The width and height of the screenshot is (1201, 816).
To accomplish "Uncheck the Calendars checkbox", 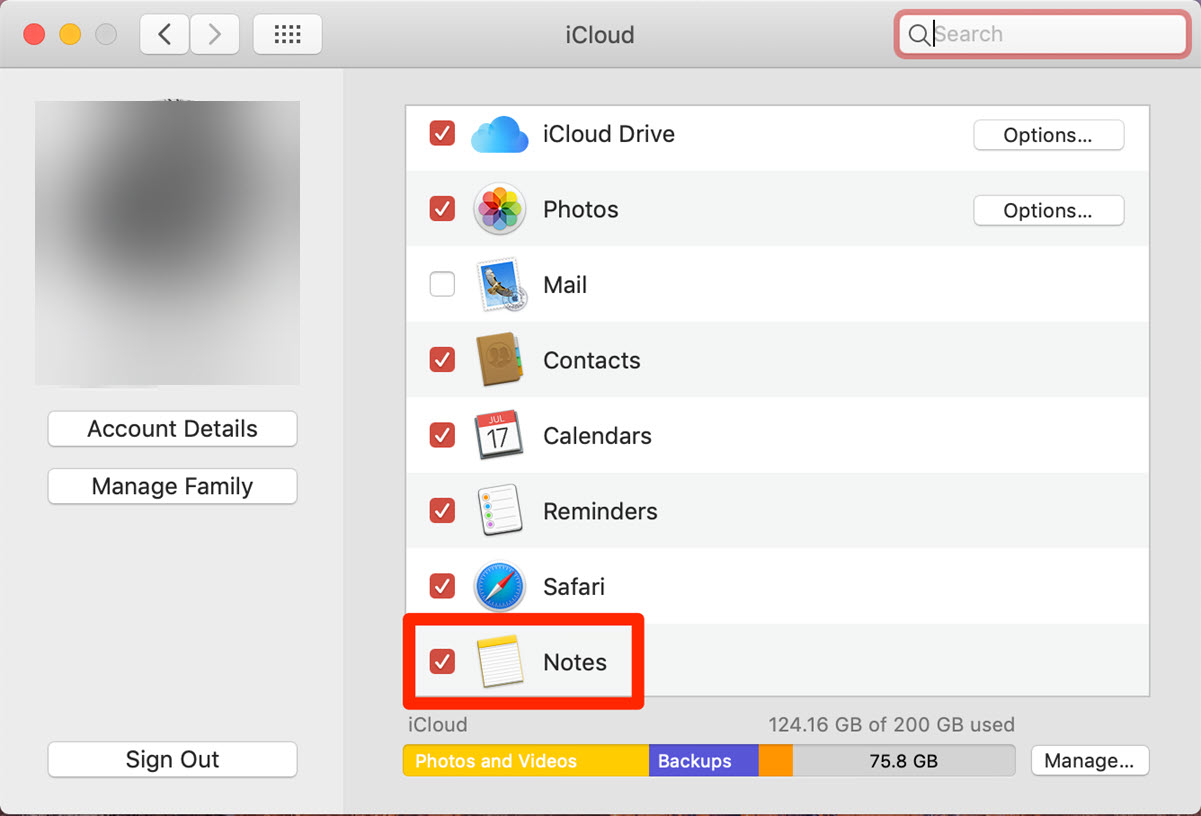I will click(x=442, y=435).
